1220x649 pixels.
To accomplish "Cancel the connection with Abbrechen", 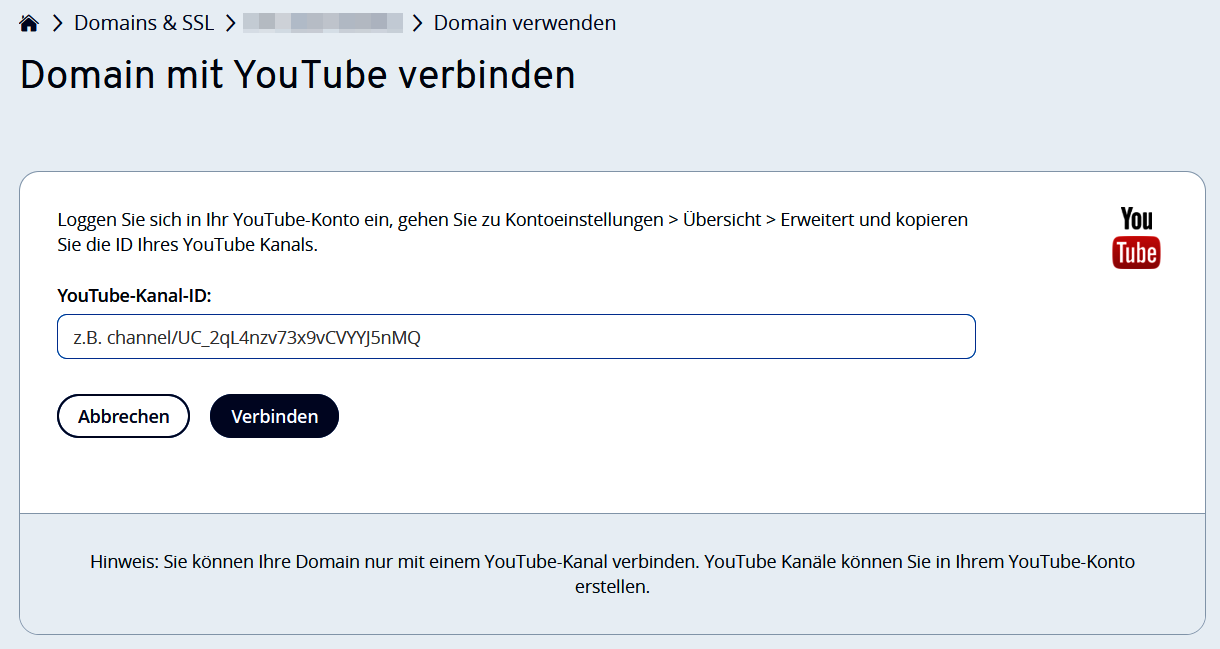I will [123, 416].
